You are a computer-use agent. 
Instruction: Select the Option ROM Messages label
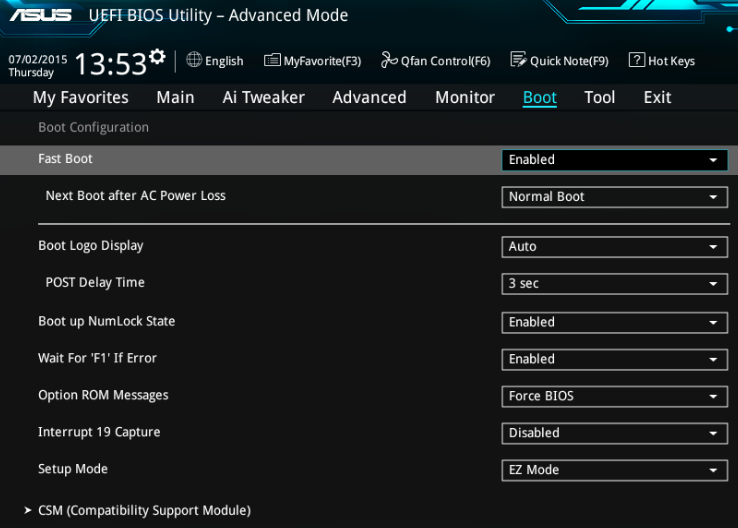(103, 395)
